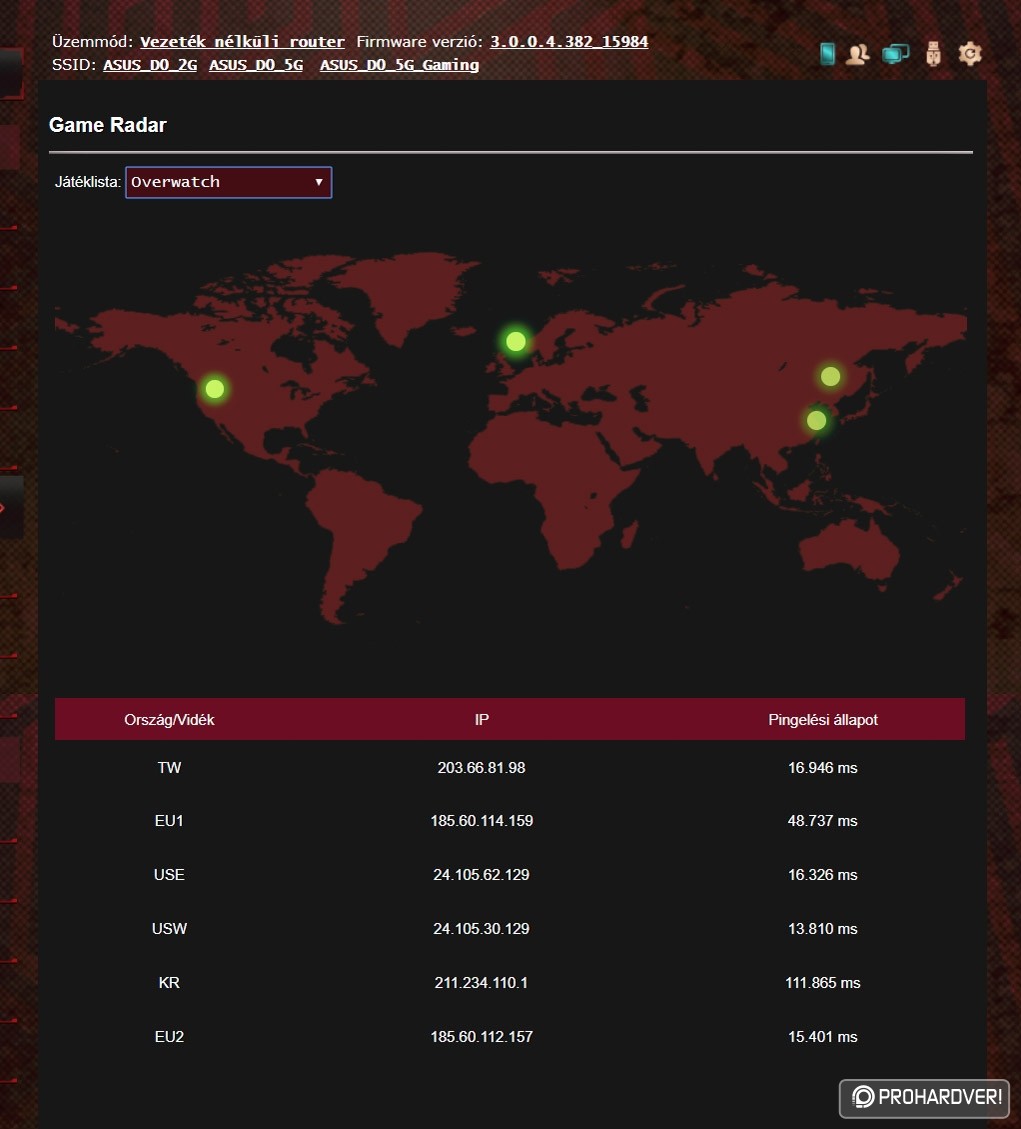The width and height of the screenshot is (1021, 1129).
Task: Select the USW row label
Action: point(169,929)
